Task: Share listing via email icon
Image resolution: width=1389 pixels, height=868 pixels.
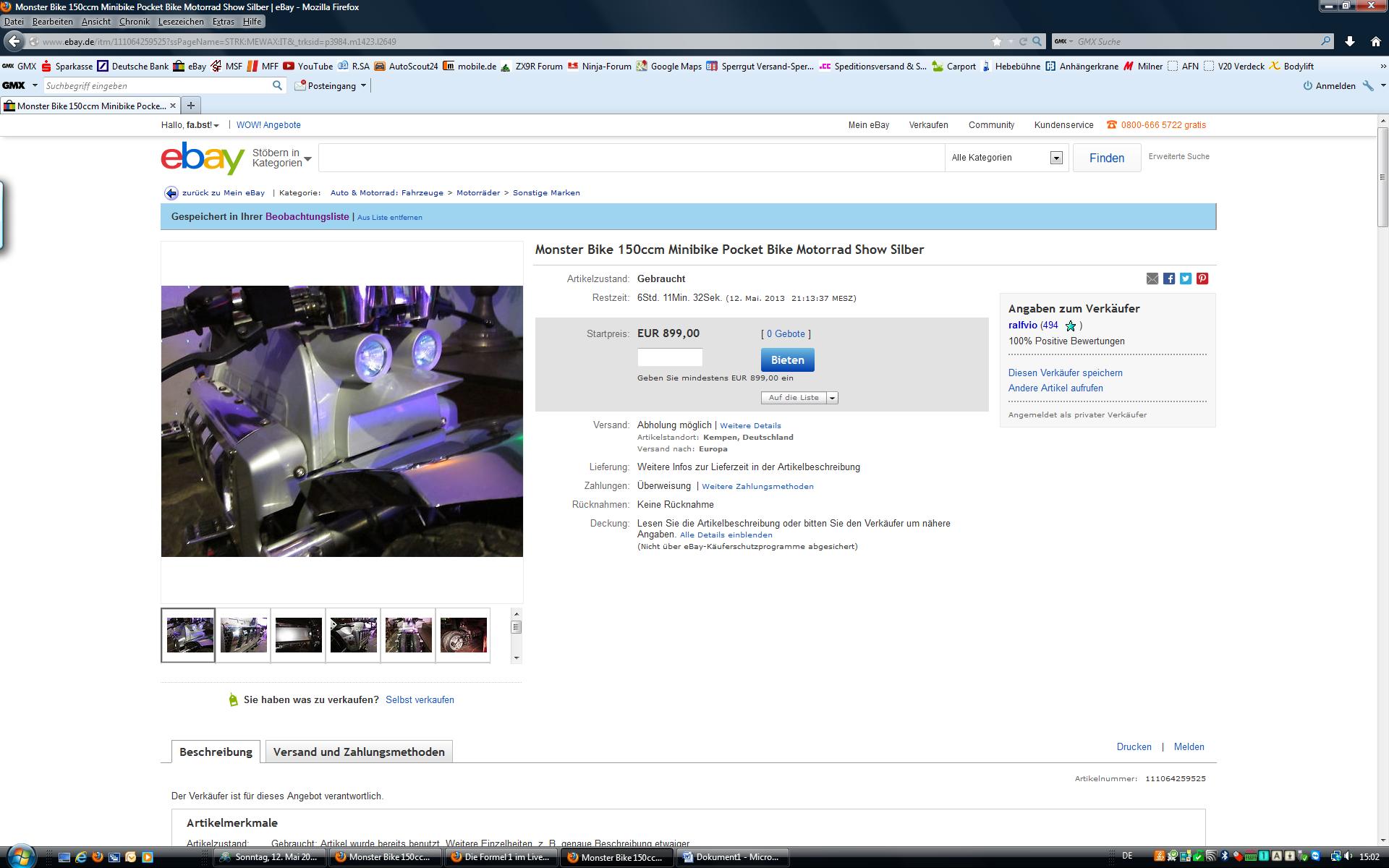Action: coord(1152,278)
